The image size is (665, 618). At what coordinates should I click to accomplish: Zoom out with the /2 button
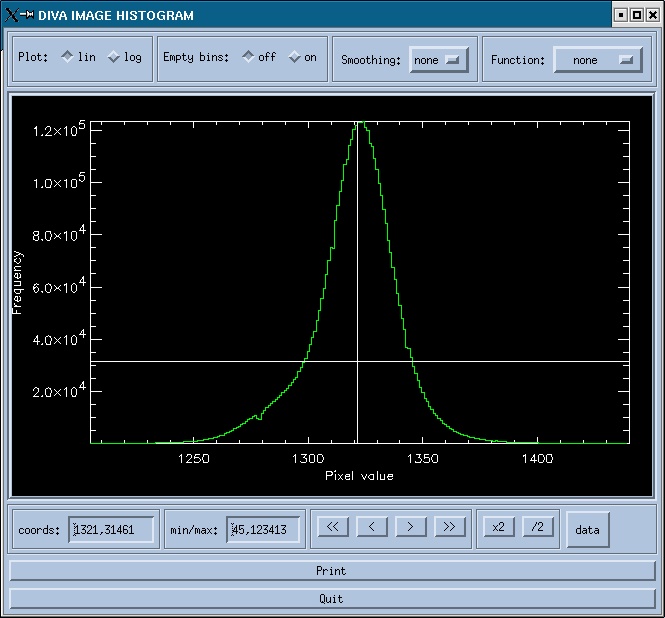(537, 526)
